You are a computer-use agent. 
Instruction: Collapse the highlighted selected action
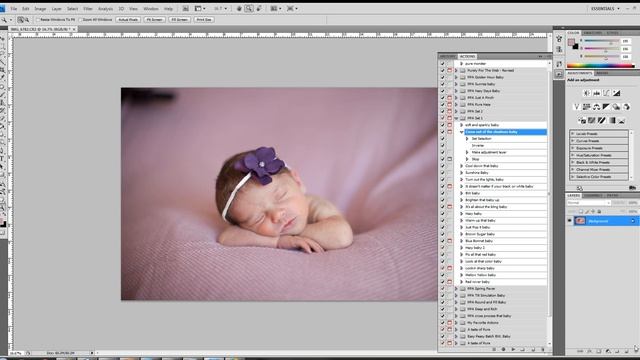point(462,132)
